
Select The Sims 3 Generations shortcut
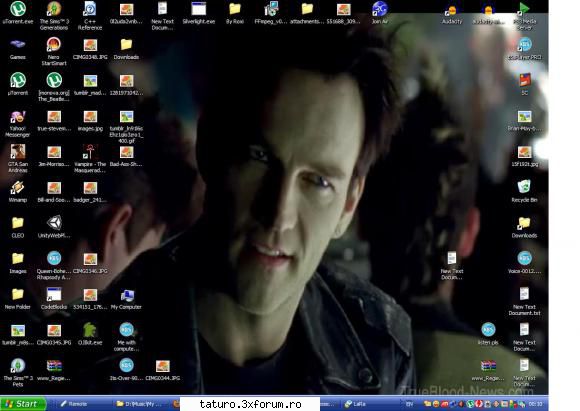(x=54, y=15)
